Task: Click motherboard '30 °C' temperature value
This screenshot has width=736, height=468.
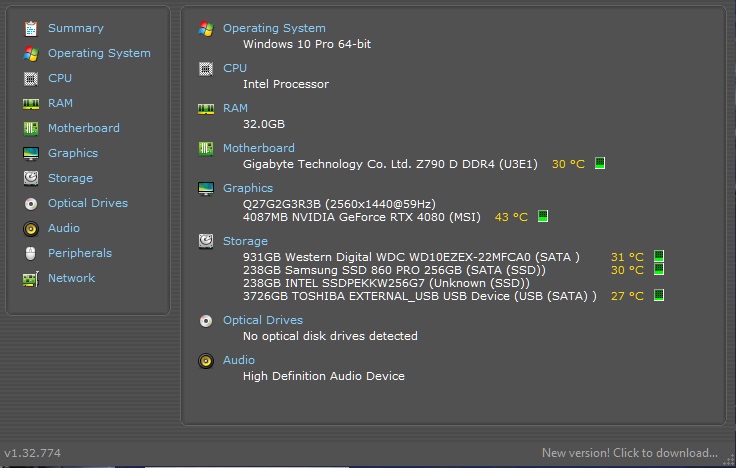Action: (568, 164)
